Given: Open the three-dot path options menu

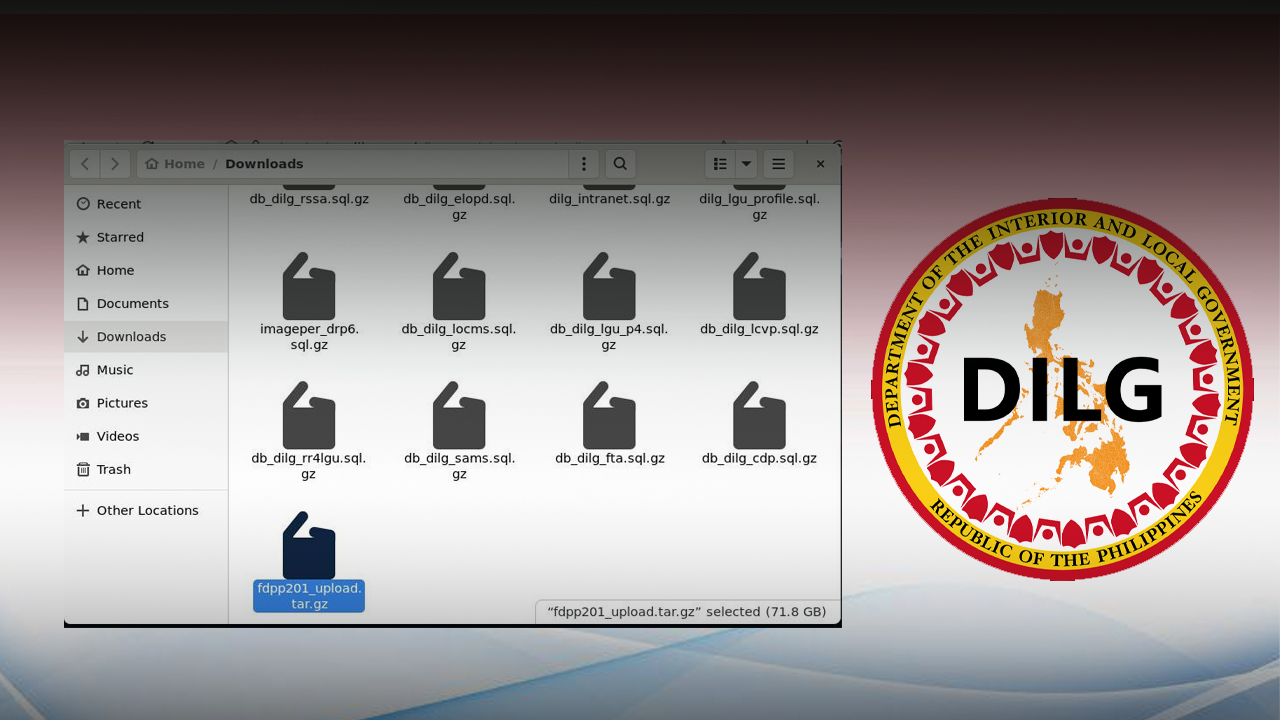Looking at the screenshot, I should pos(584,164).
